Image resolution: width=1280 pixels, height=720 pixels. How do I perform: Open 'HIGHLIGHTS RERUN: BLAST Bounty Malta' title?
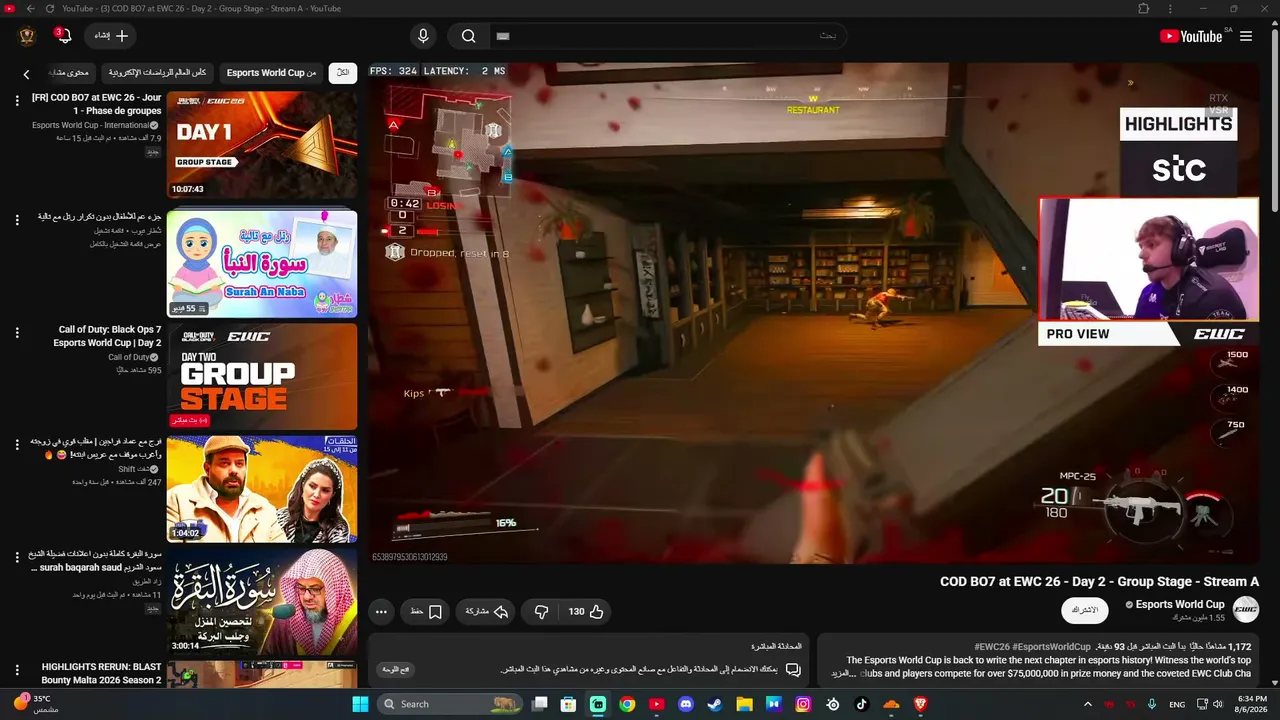tap(101, 673)
